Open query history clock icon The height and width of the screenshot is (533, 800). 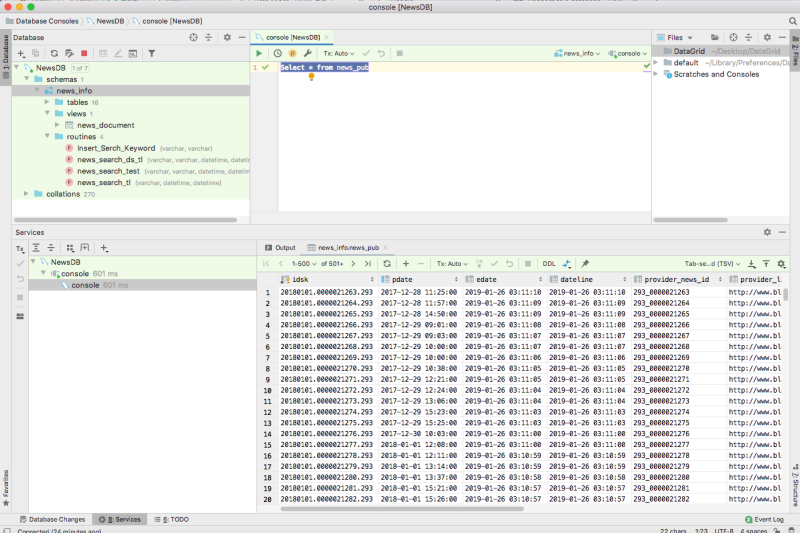click(278, 53)
